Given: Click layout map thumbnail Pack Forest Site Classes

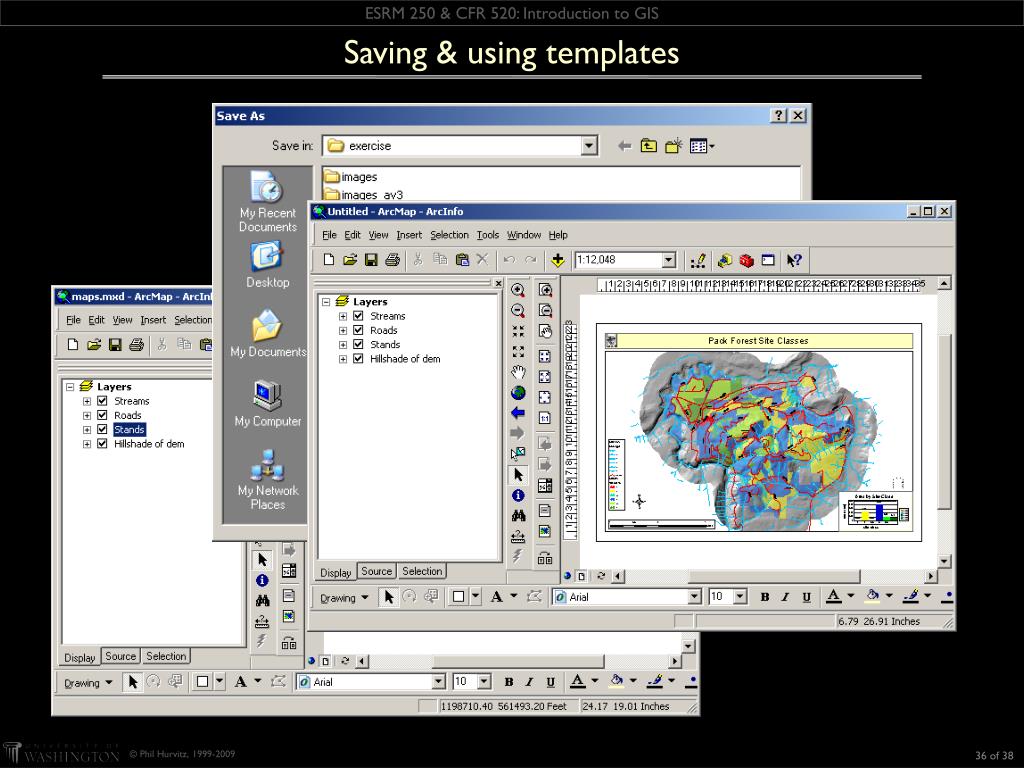Looking at the screenshot, I should click(759, 432).
